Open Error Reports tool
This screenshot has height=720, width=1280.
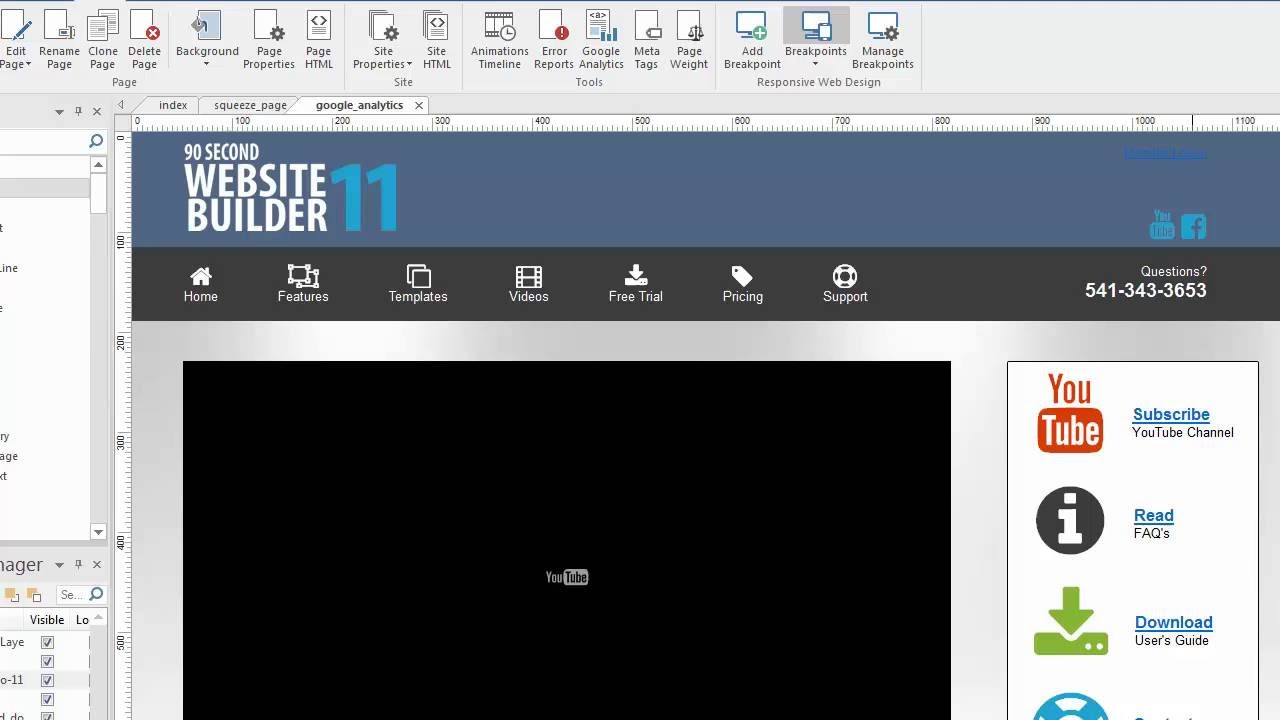click(x=553, y=40)
